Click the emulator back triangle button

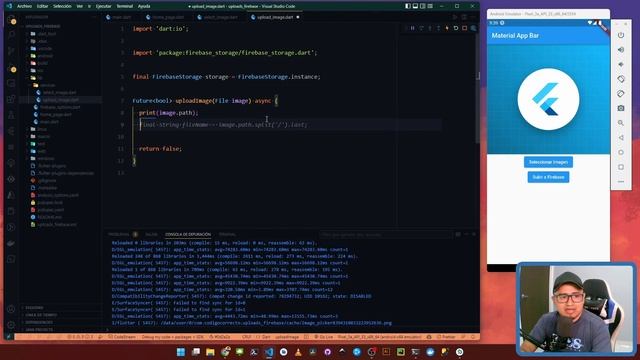pos(621,138)
